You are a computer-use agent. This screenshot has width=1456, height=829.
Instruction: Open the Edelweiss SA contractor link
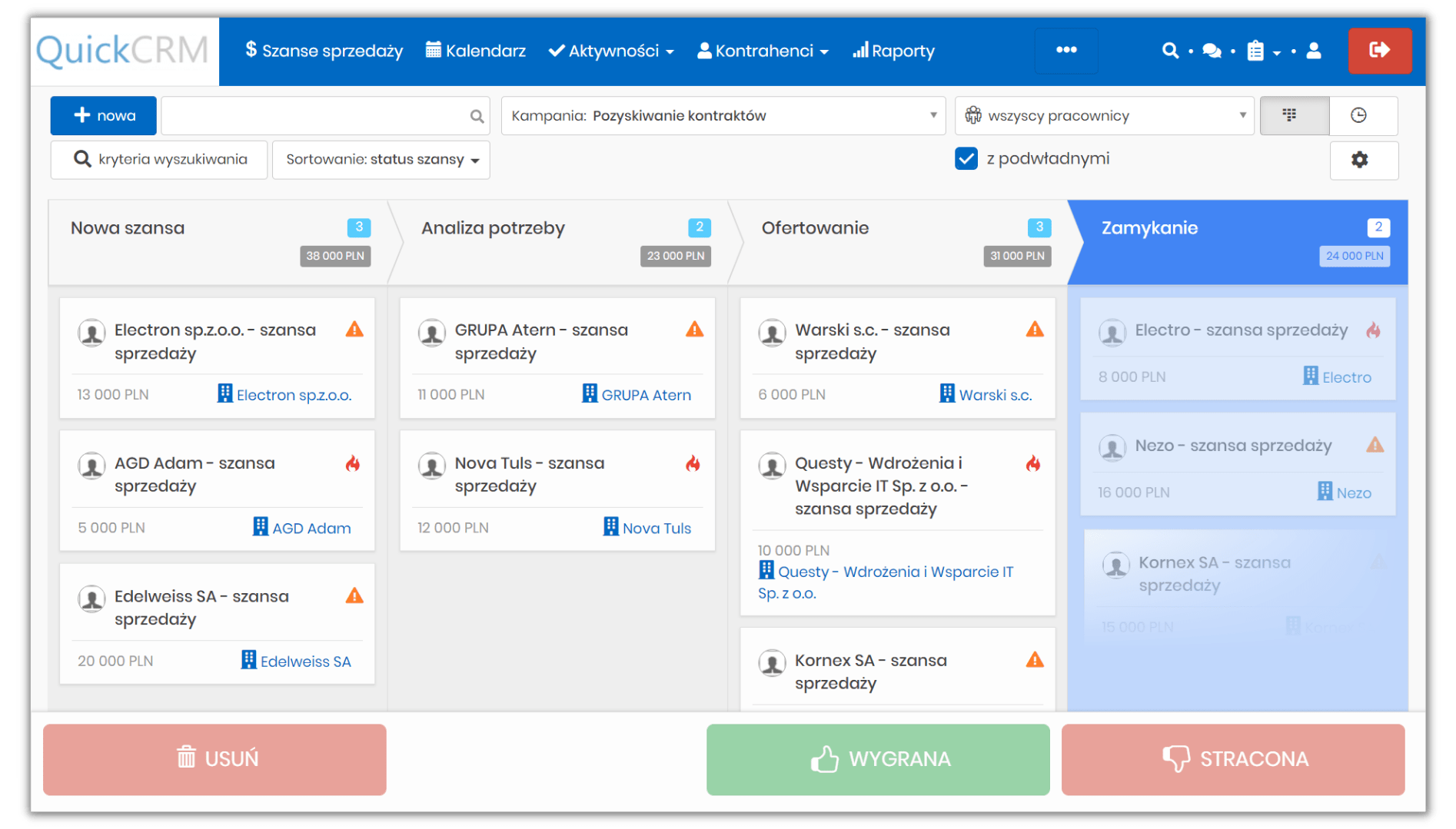tap(305, 661)
